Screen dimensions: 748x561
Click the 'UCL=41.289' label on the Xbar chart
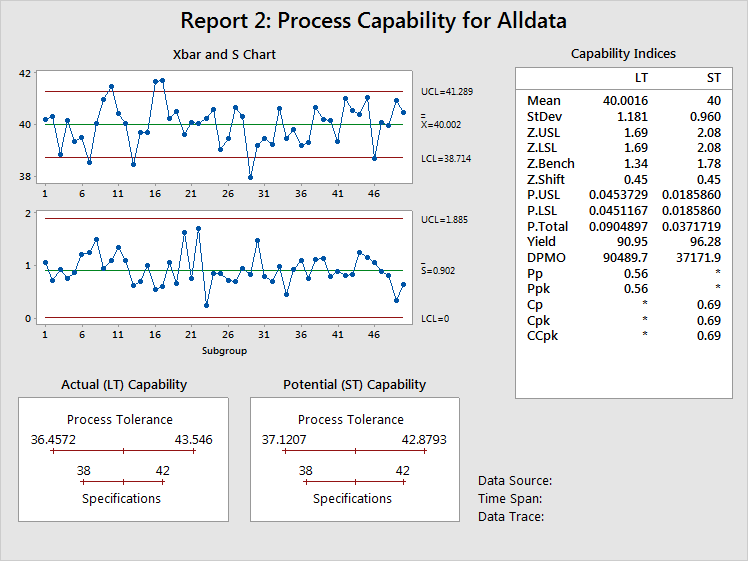447,92
